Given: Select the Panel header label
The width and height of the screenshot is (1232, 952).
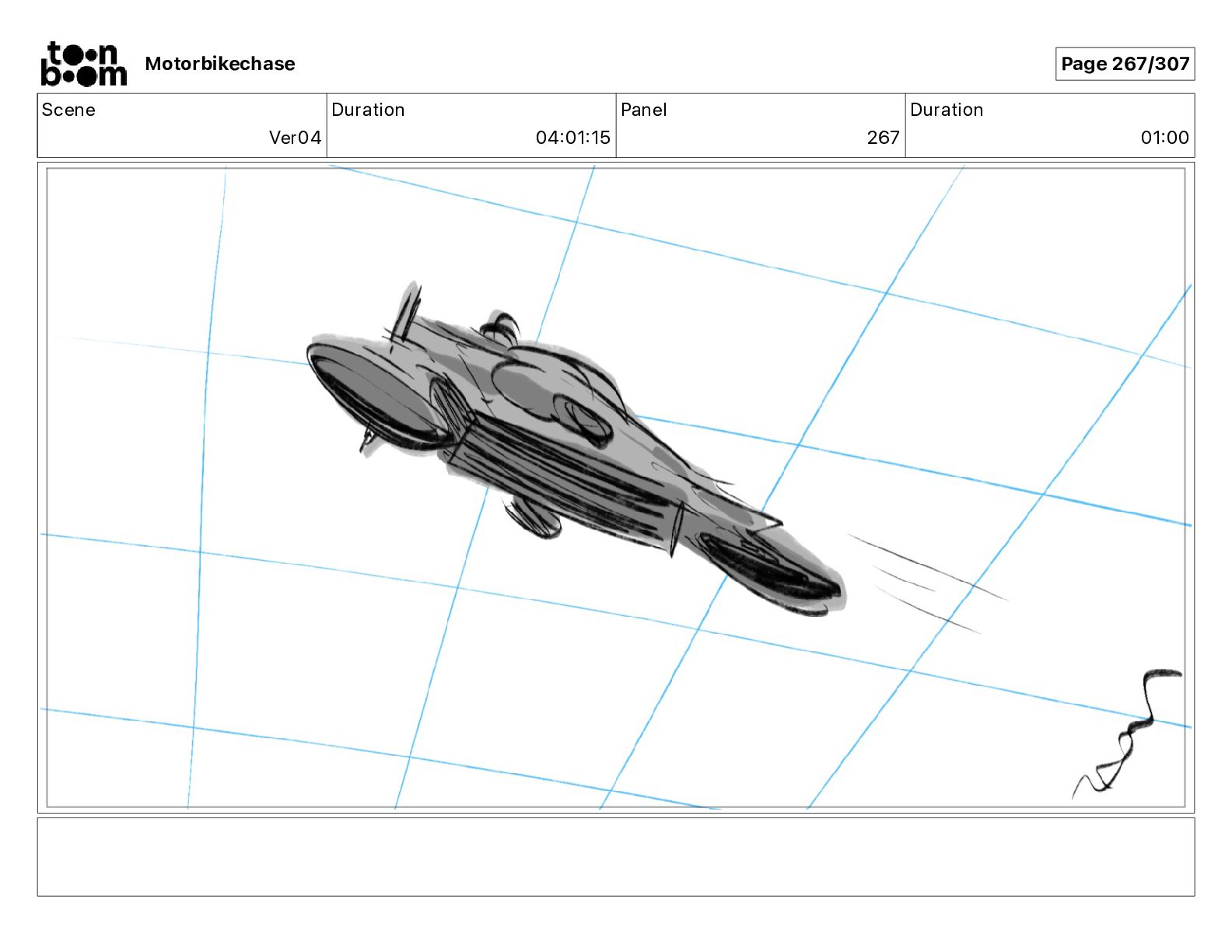Looking at the screenshot, I should pos(644,110).
